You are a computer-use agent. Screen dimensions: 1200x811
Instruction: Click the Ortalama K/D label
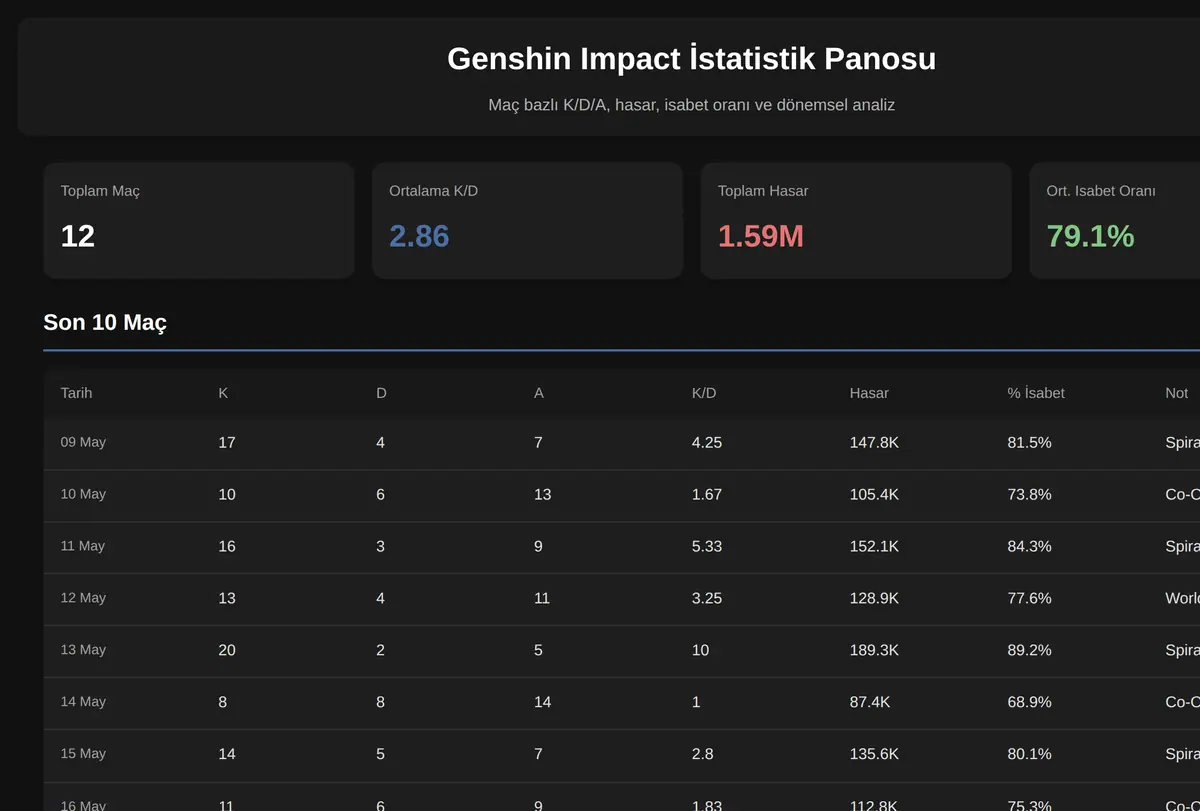click(x=434, y=191)
